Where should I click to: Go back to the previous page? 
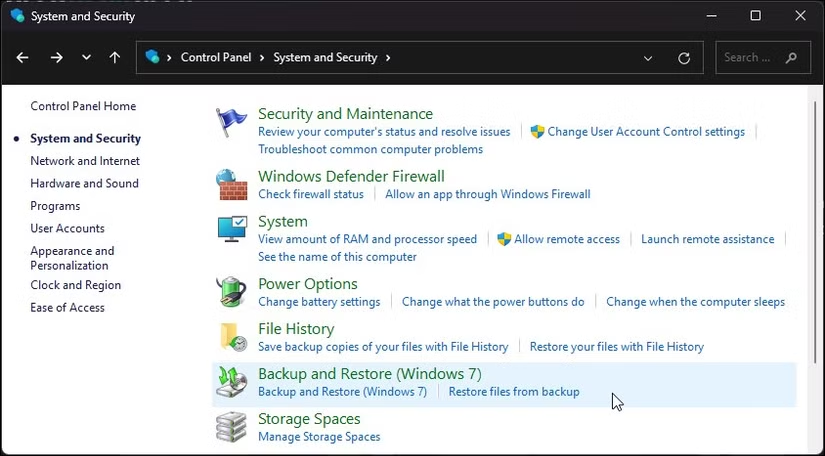(22, 57)
